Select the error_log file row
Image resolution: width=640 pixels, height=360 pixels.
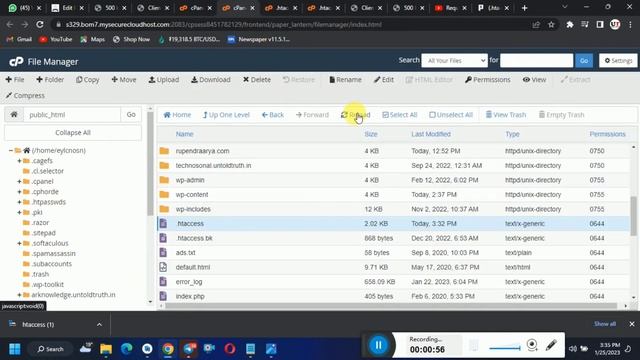tap(394, 282)
